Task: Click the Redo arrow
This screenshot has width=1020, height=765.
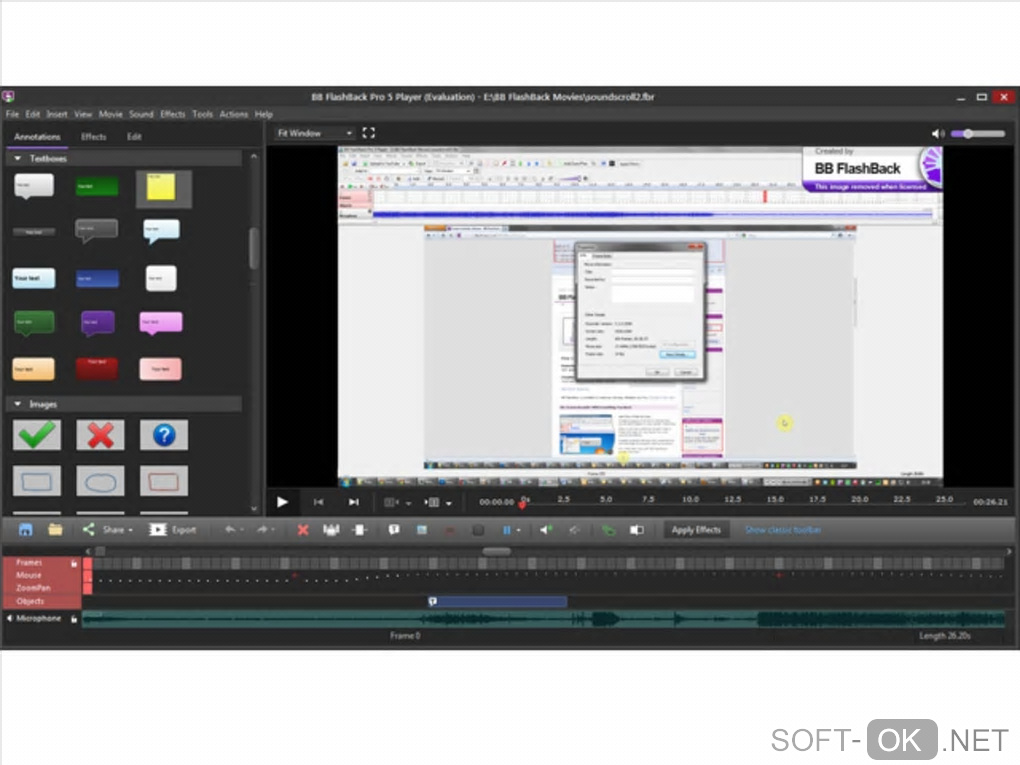Action: coord(262,530)
